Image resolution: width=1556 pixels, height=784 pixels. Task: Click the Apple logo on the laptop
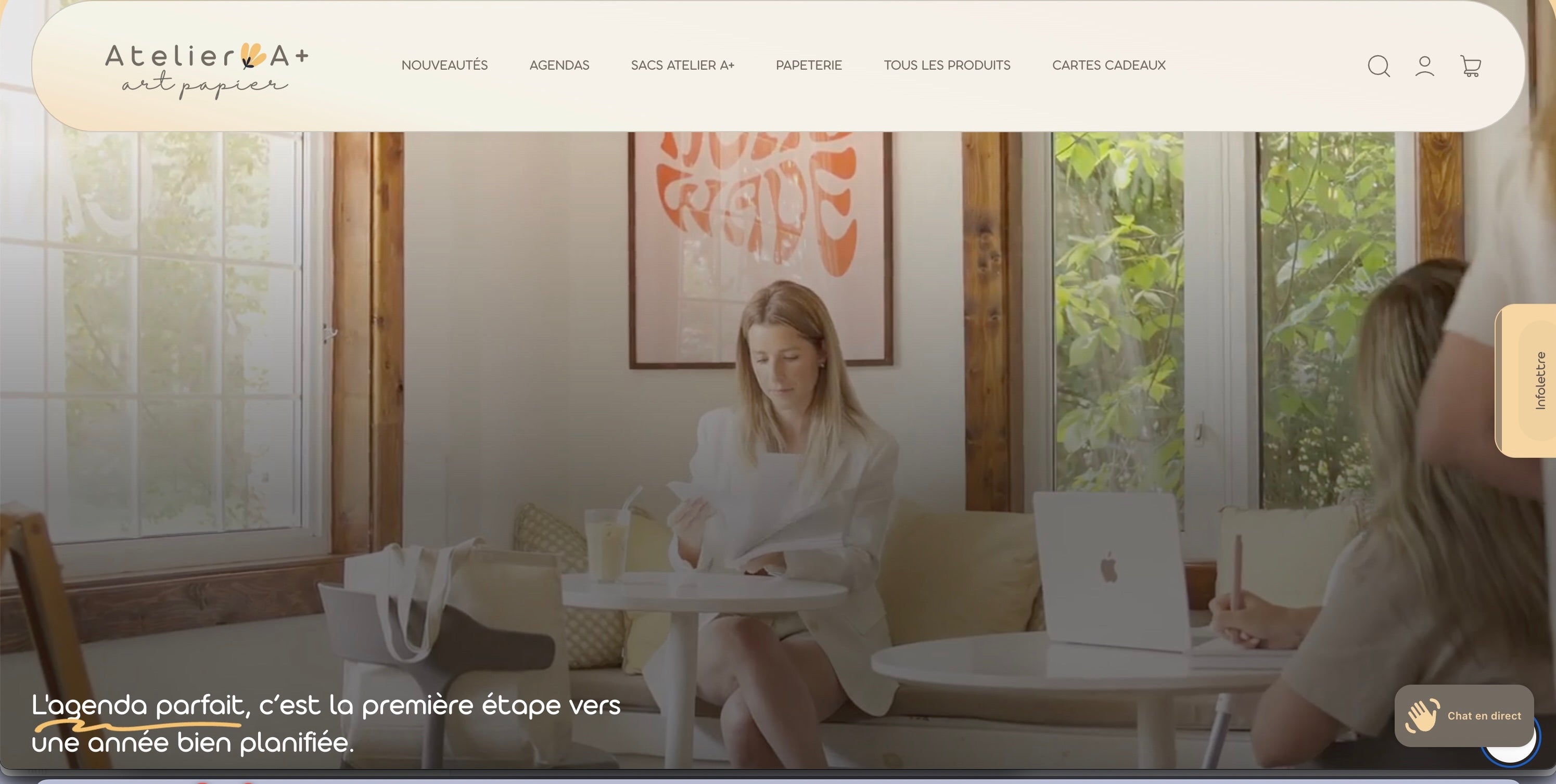point(1108,567)
